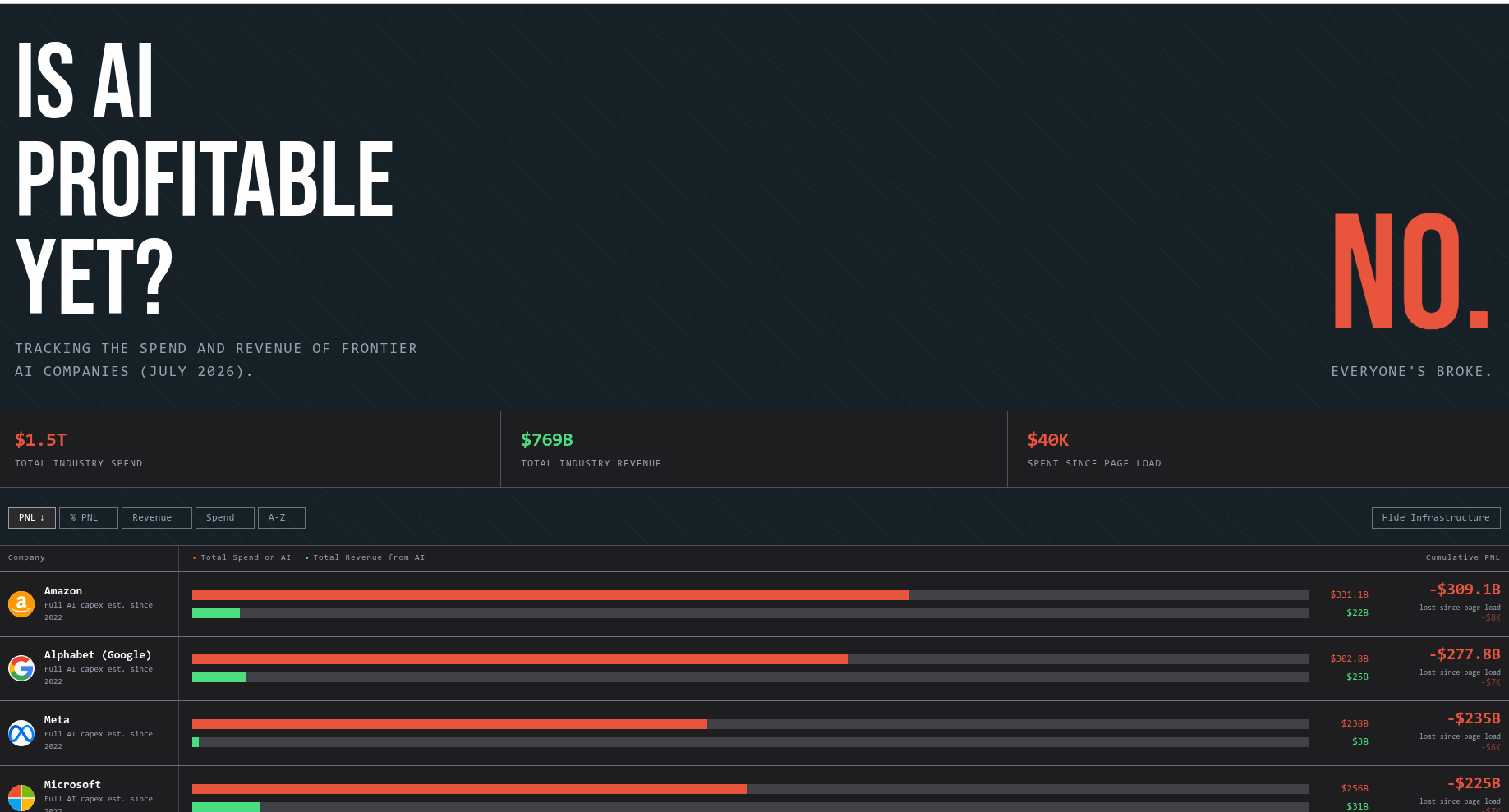Click the Microsoft company name
This screenshot has height=812, width=1509.
72,785
